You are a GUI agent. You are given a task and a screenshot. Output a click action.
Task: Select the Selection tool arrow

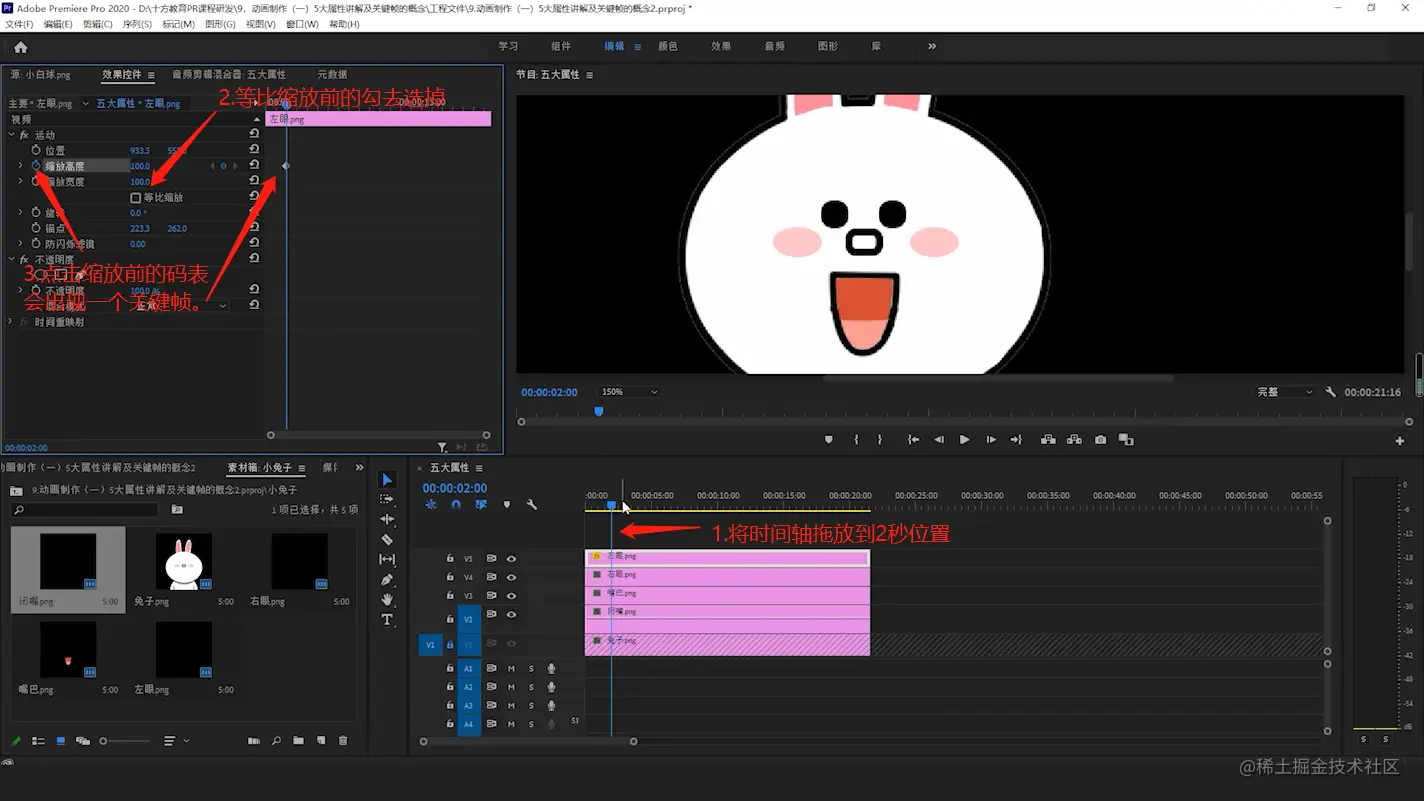click(387, 480)
